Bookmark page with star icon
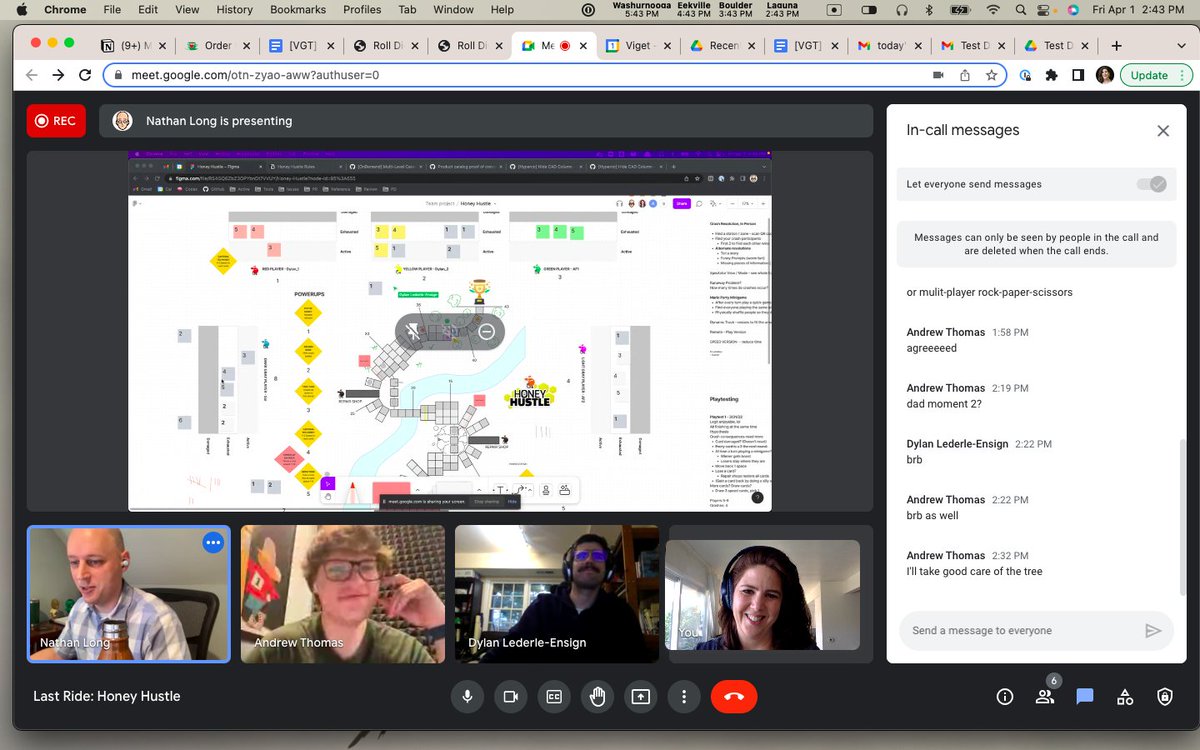 (x=991, y=75)
